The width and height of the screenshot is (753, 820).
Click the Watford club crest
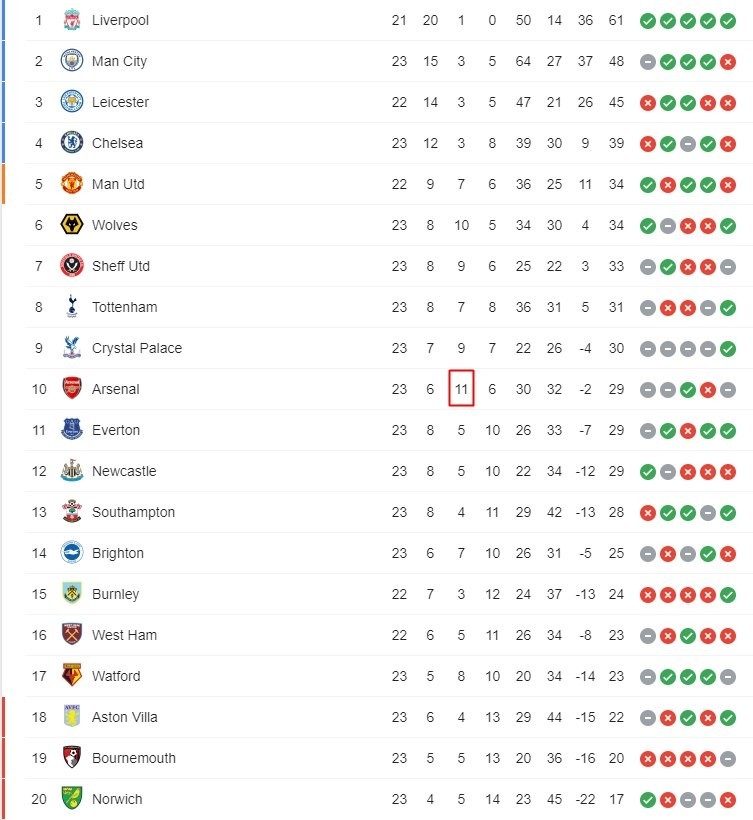(71, 676)
